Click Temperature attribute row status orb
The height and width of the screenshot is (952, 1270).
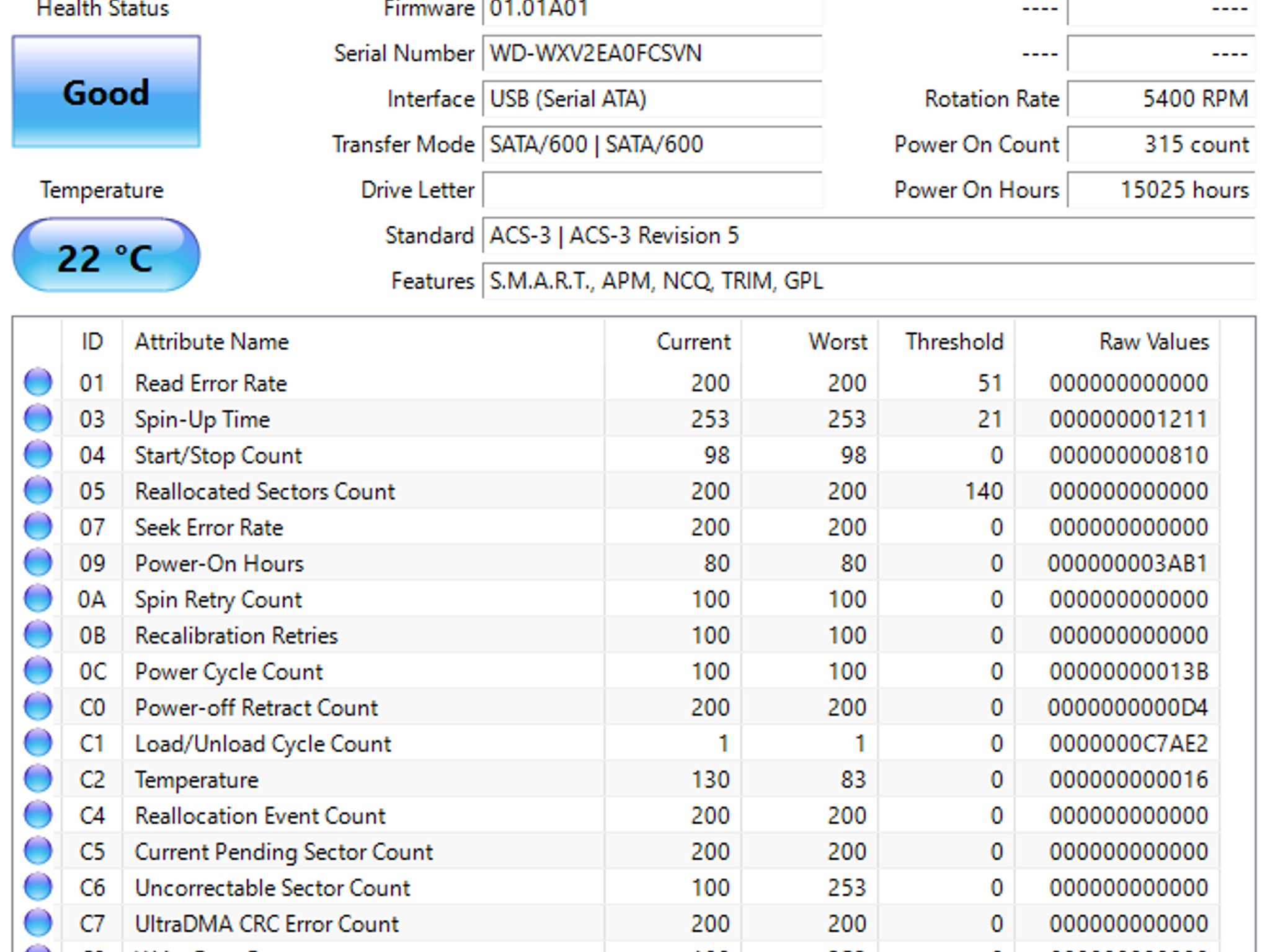point(38,778)
